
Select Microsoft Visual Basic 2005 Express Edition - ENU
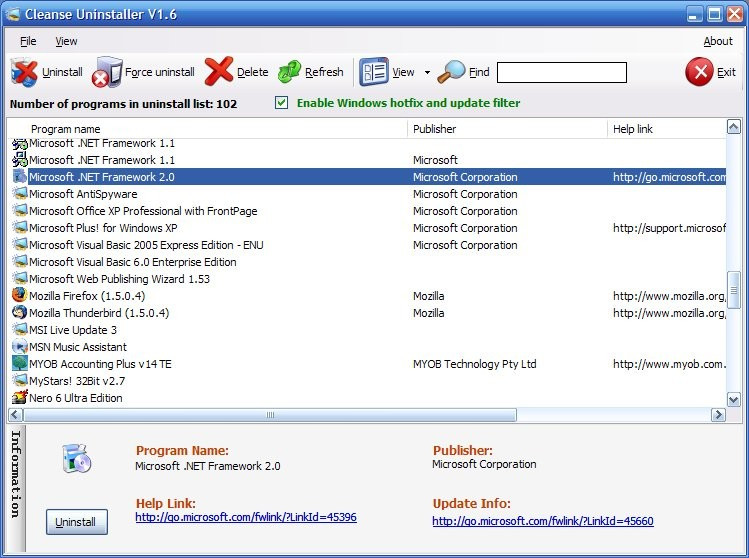(146, 245)
